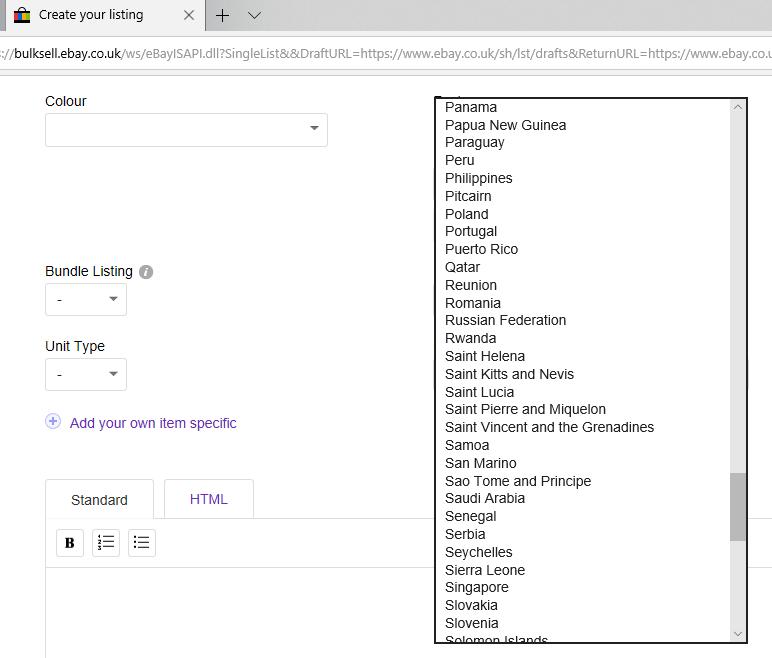This screenshot has height=658, width=772.
Task: Select Poland from the country list
Action: coord(467,214)
